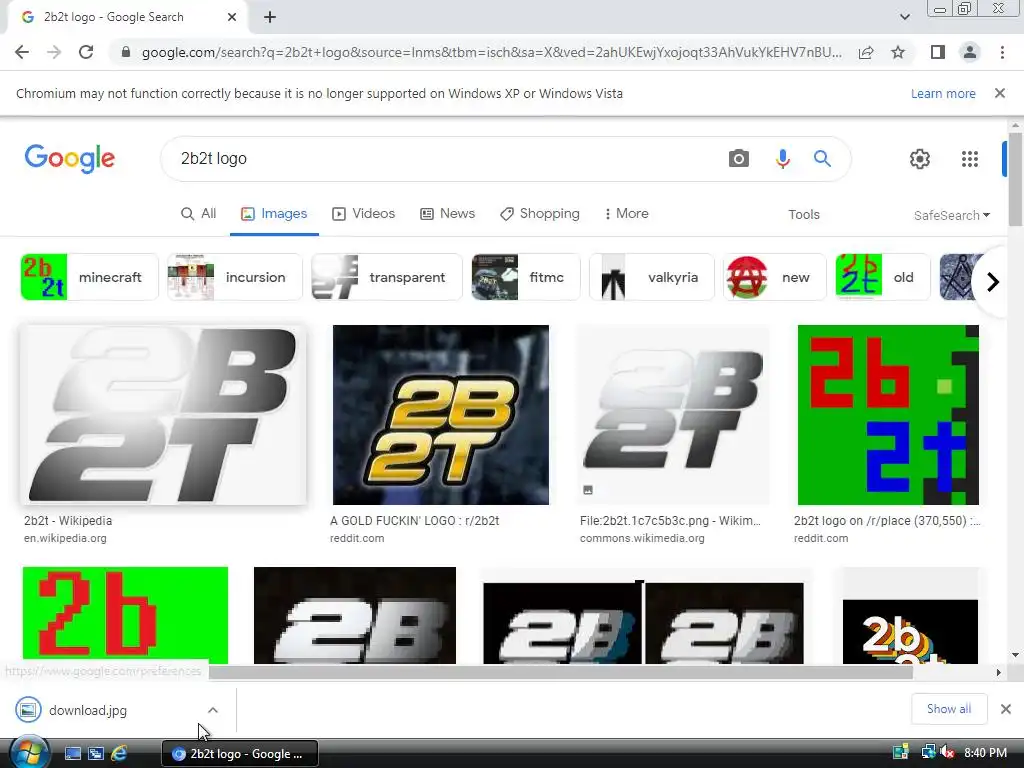The width and height of the screenshot is (1024, 768).
Task: Click the Show Desktop quick launch icon
Action: click(x=72, y=754)
